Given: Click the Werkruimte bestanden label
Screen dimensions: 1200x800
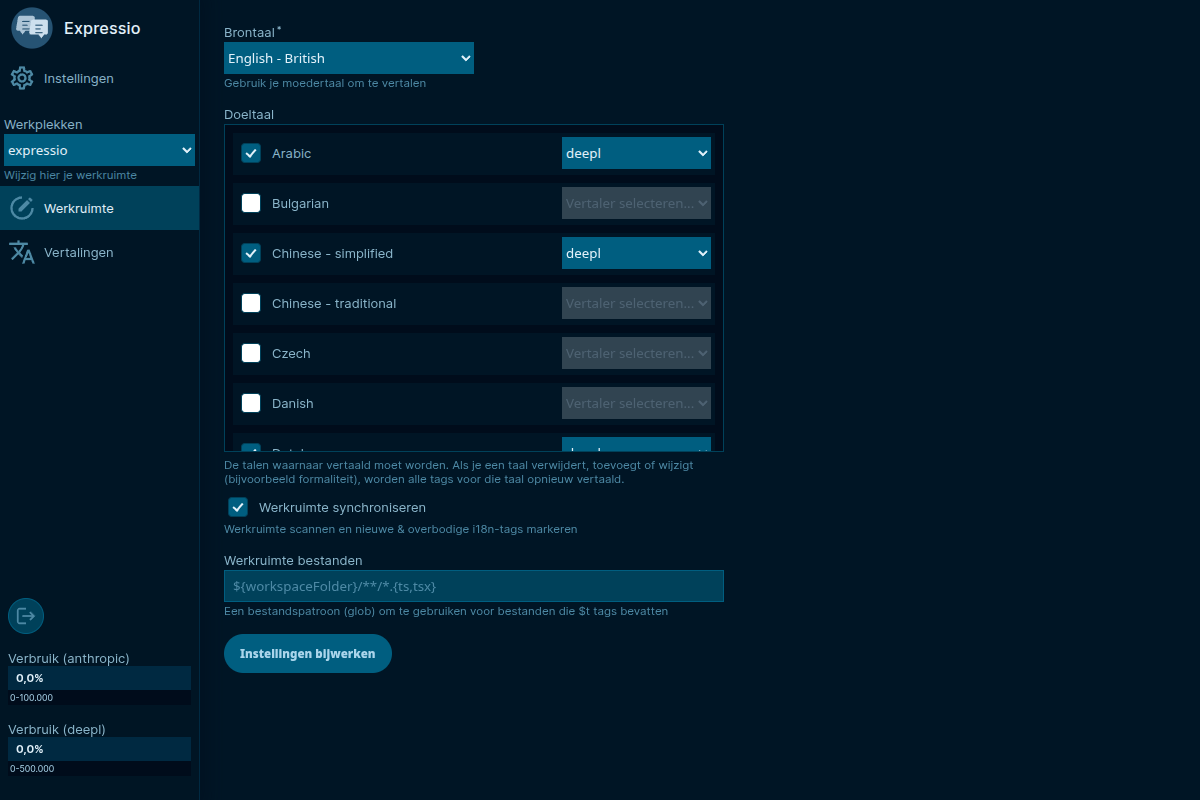Looking at the screenshot, I should point(293,560).
